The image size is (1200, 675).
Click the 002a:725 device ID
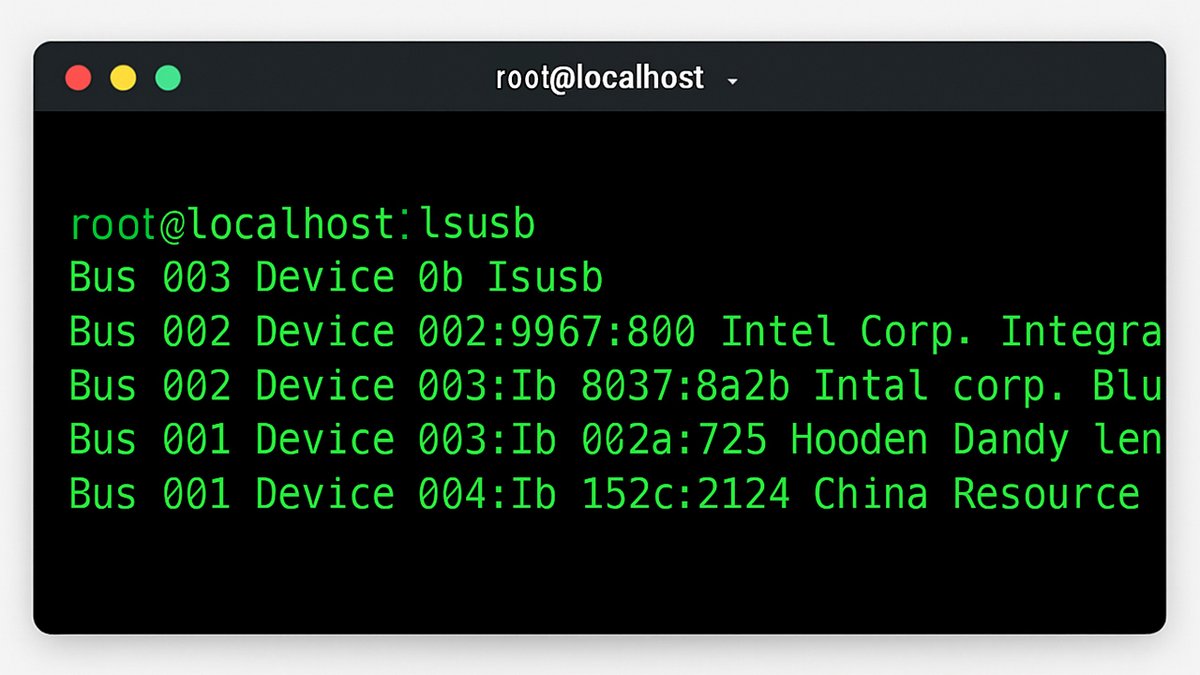click(x=674, y=440)
